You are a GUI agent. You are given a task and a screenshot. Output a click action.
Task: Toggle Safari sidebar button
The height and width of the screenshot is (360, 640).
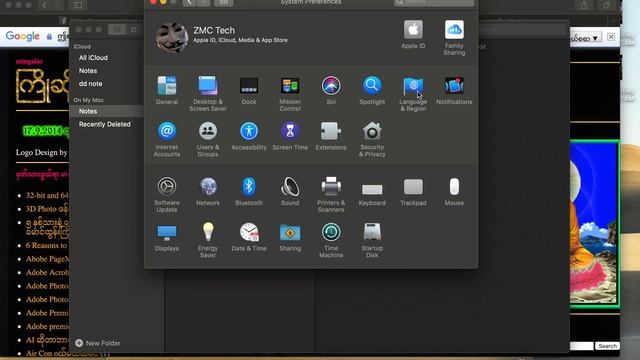point(78,5)
